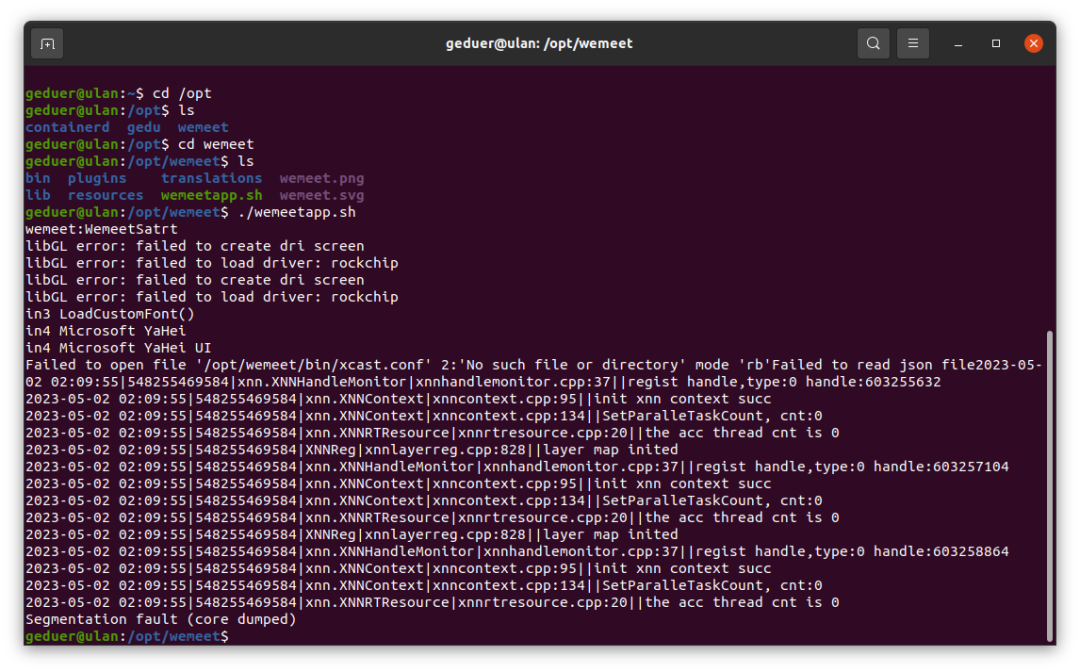The height and width of the screenshot is (672, 1080).
Task: Open a new terminal tab
Action: (47, 43)
